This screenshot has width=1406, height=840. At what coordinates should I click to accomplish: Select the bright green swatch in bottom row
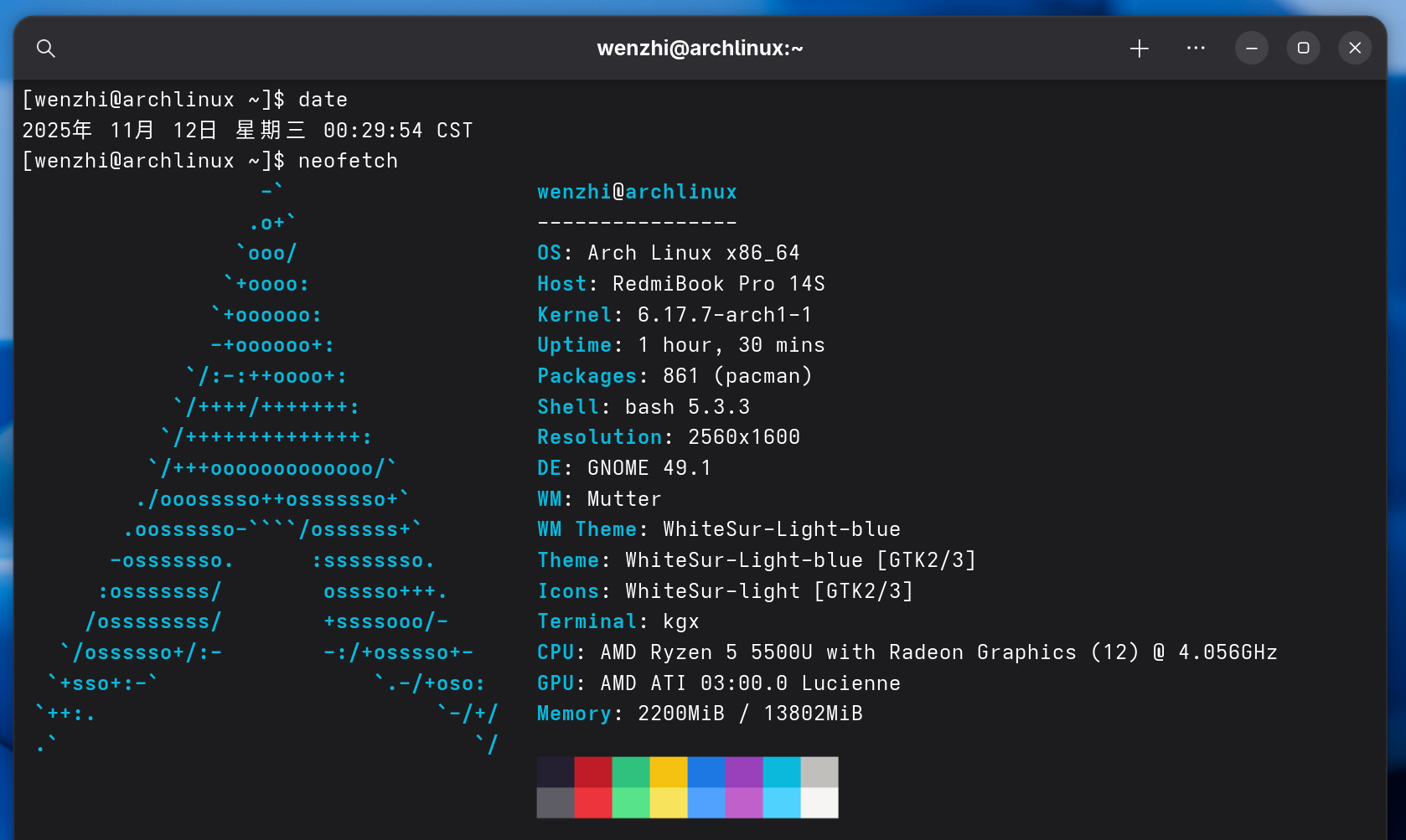coord(631,802)
